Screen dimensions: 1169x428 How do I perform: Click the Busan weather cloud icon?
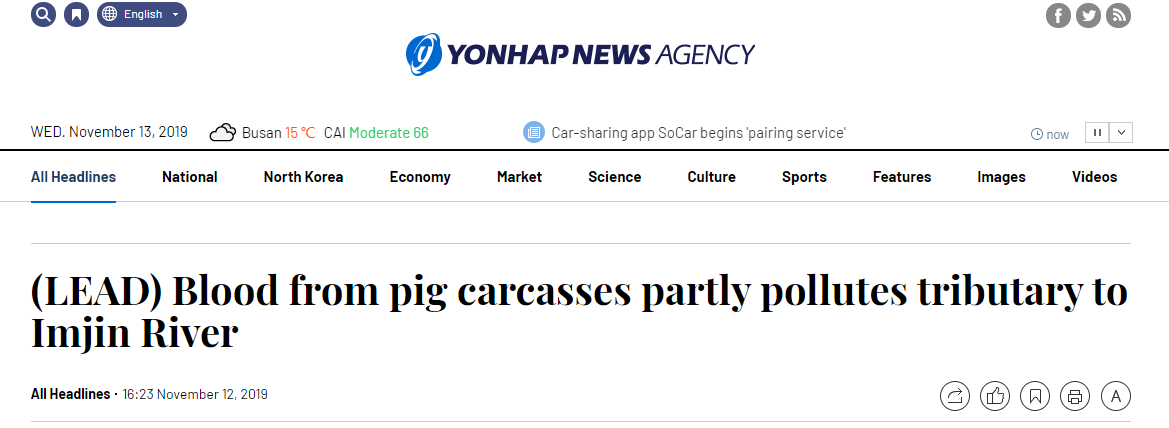(222, 133)
